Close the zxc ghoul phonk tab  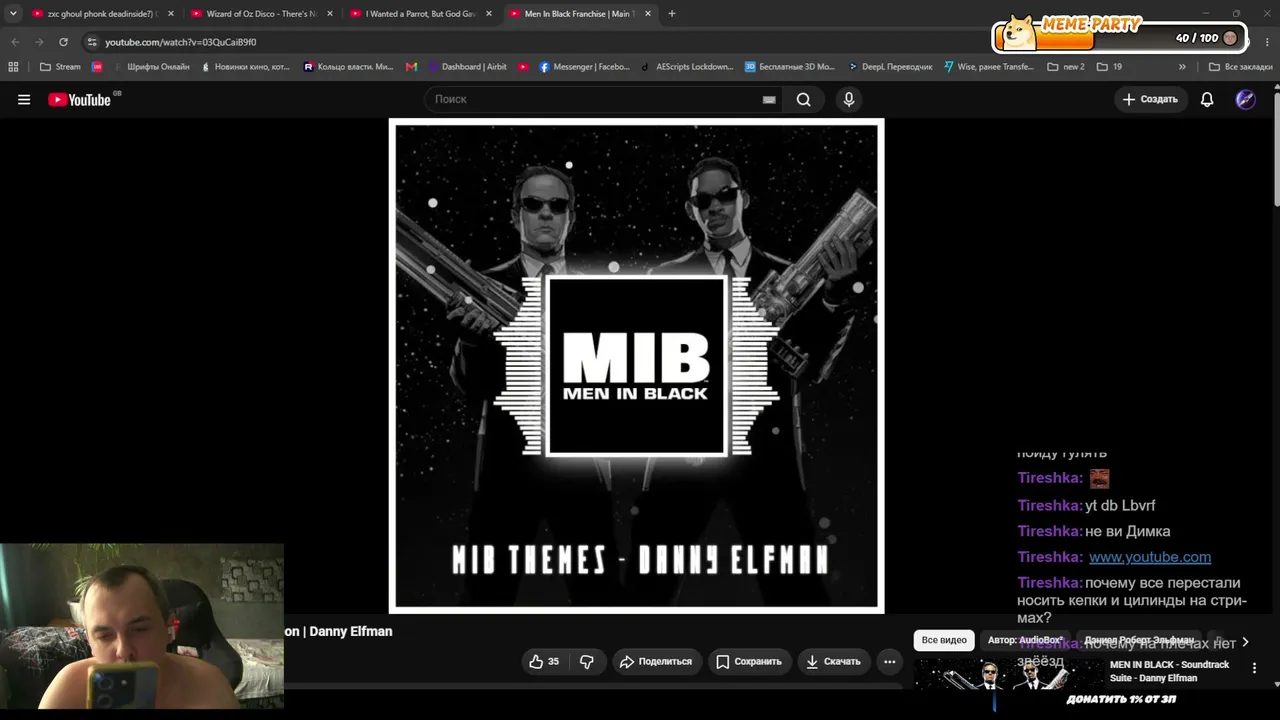[171, 14]
